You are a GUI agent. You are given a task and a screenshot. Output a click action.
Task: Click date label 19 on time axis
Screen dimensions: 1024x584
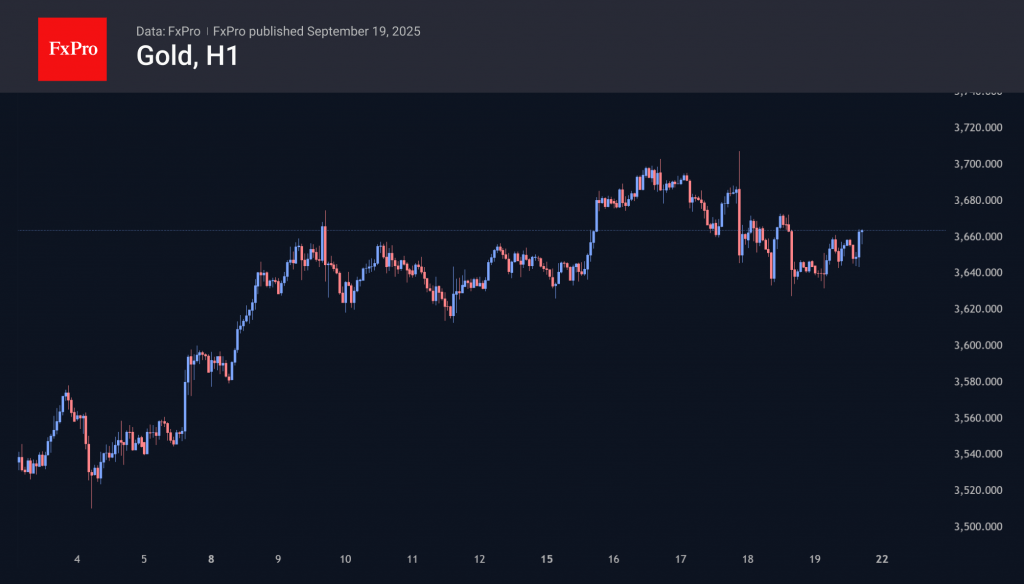(814, 560)
